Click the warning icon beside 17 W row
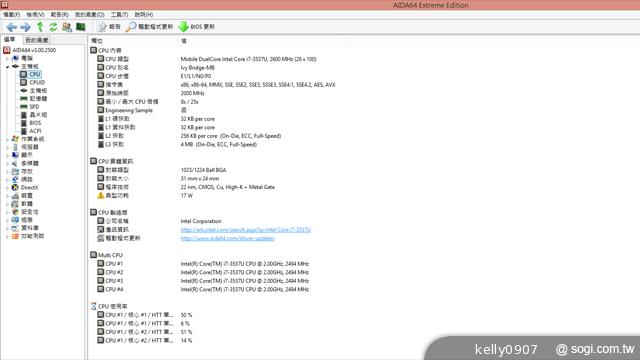Image resolution: width=640 pixels, height=360 pixels. pos(101,196)
